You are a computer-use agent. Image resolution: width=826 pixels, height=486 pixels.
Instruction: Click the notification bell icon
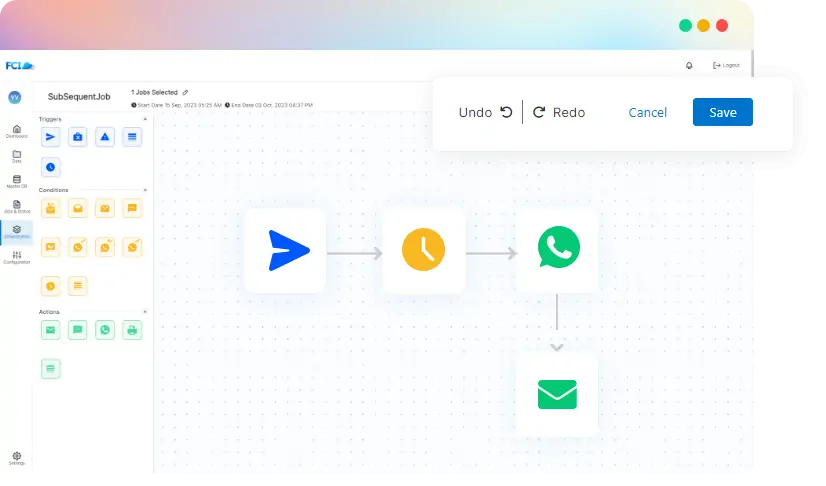689,65
